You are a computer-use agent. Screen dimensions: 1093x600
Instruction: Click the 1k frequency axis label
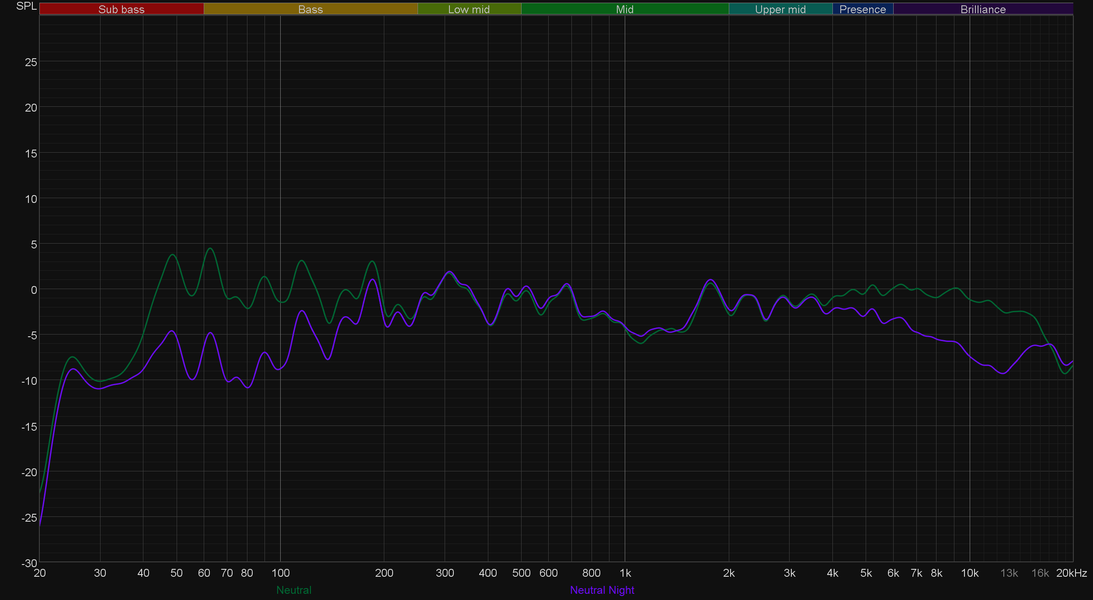[625, 573]
